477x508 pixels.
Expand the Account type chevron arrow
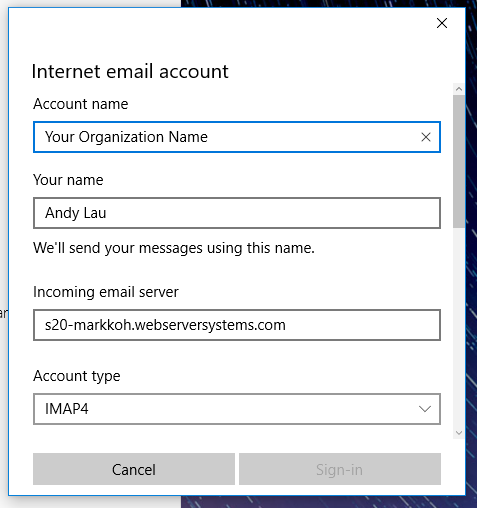tap(425, 409)
